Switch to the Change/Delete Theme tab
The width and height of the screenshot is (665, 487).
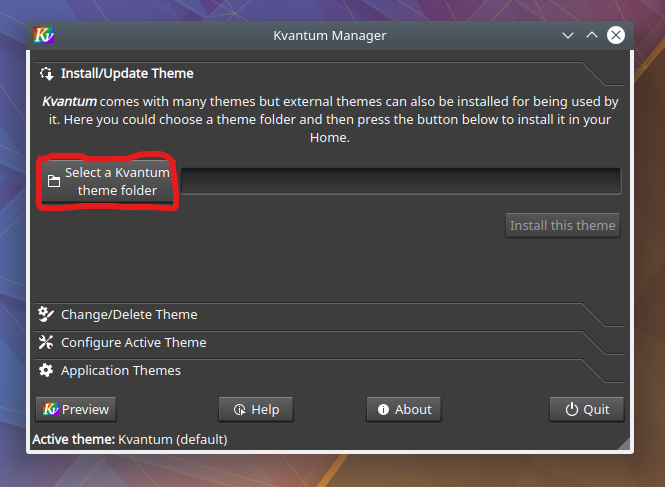coord(329,315)
